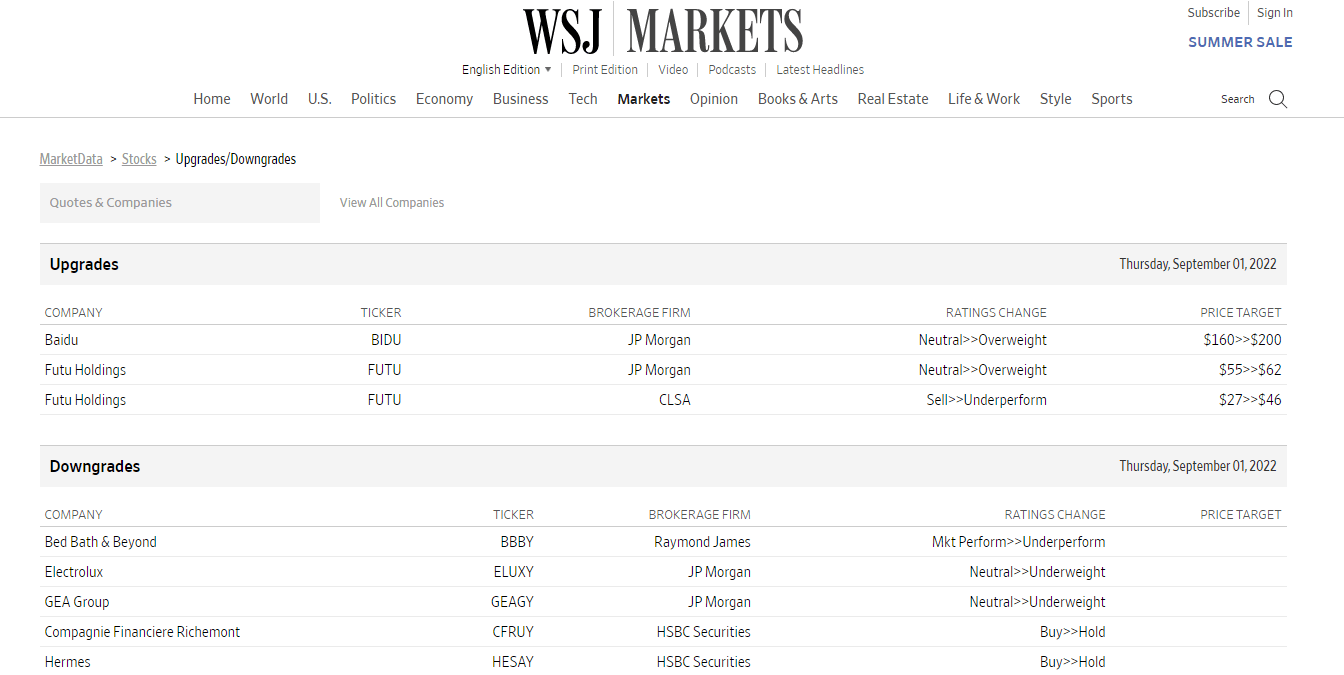Open the Home navigation item

[x=212, y=99]
